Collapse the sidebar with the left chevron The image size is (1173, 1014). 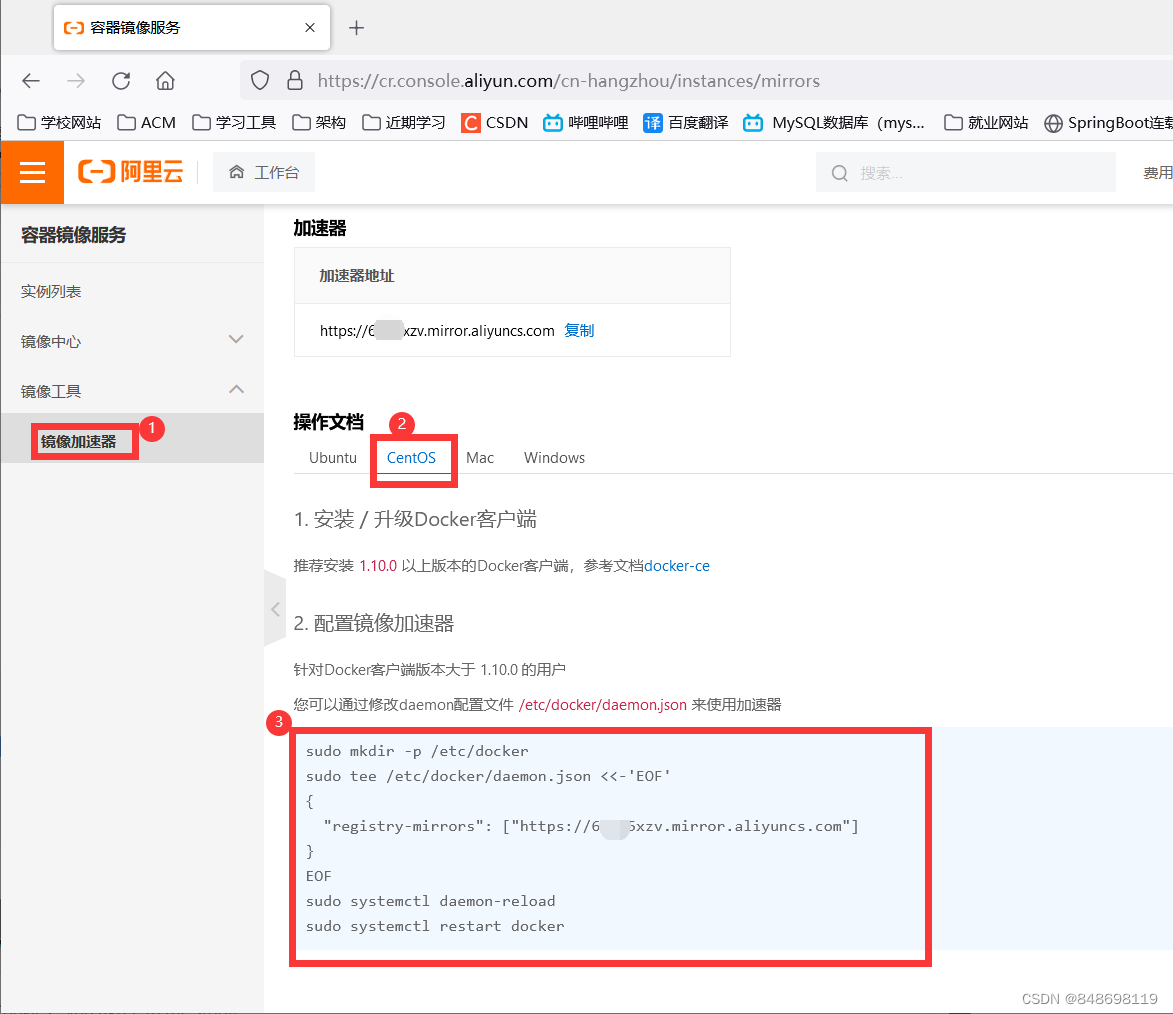pyautogui.click(x=274, y=609)
